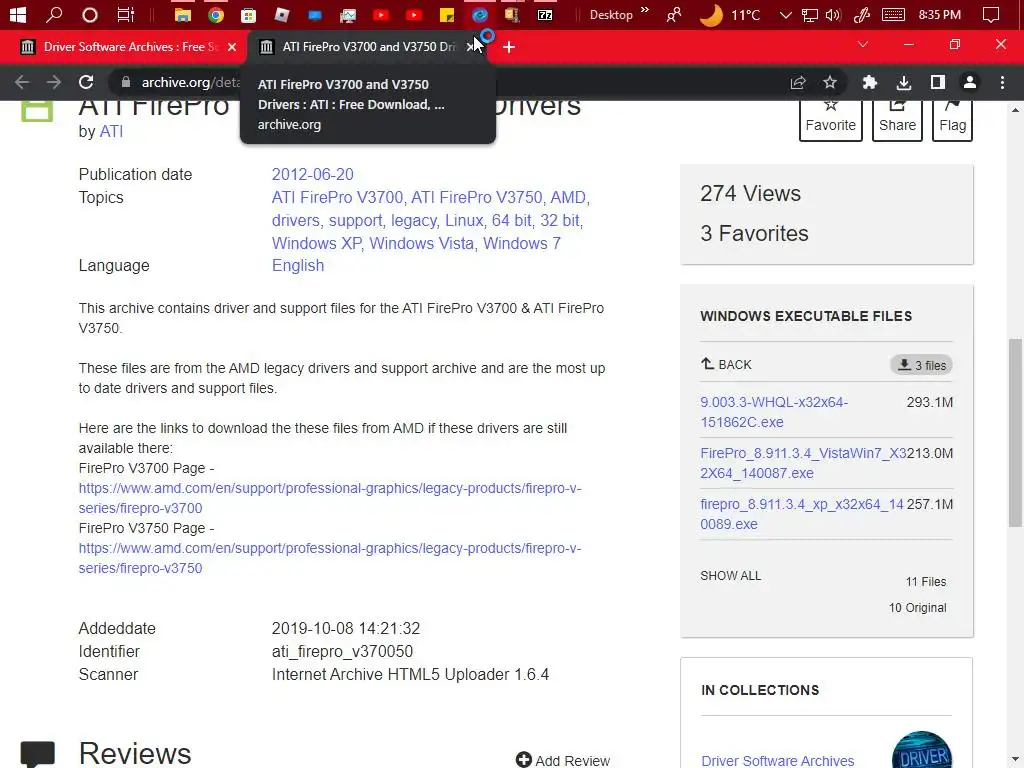This screenshot has height=768, width=1024.
Task: Open the browser extensions puzzle icon
Action: (x=869, y=82)
